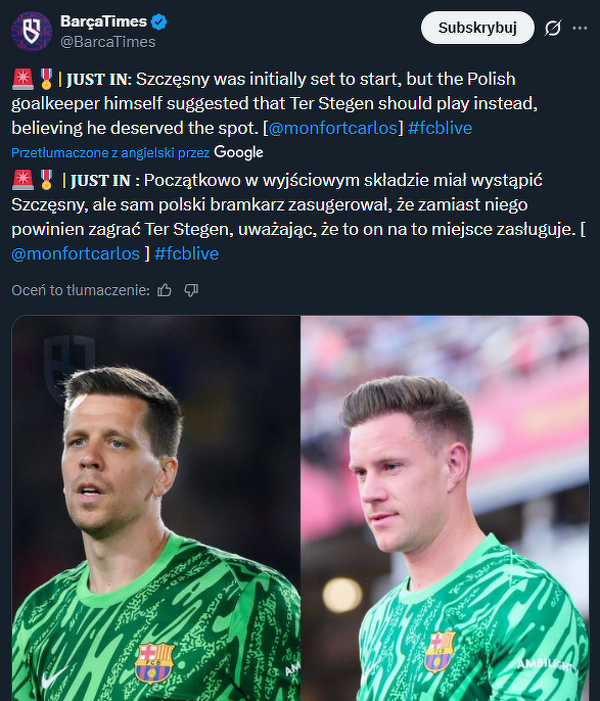Rate the translation with thumbs up
This screenshot has width=600, height=701.
165,290
